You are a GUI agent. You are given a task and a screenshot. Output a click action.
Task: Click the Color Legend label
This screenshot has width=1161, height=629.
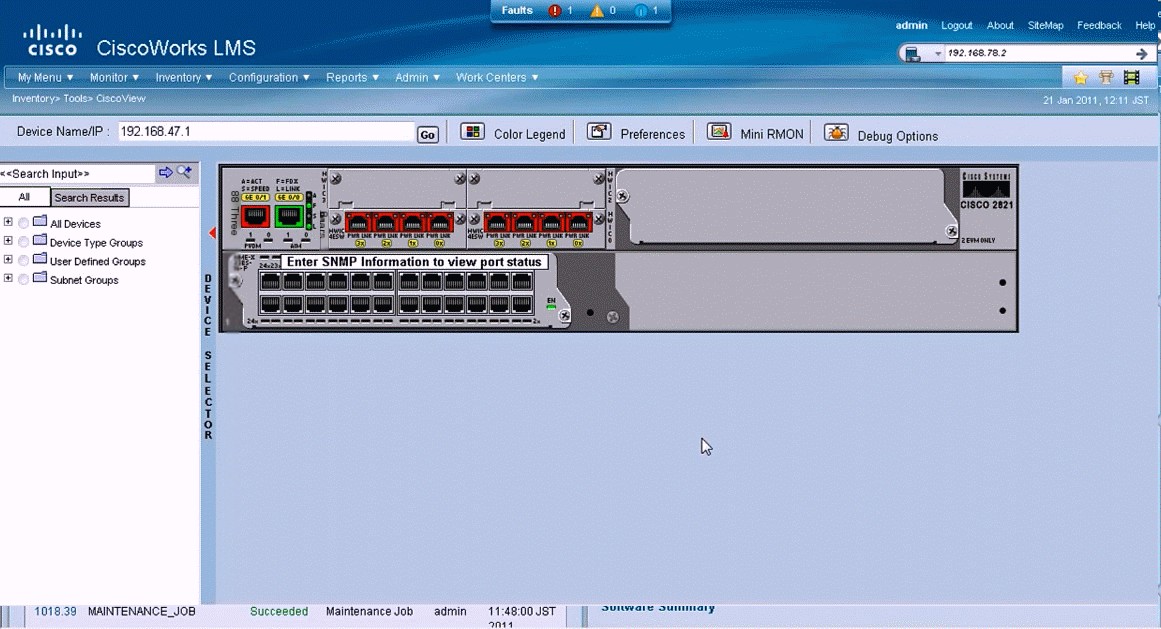529,134
